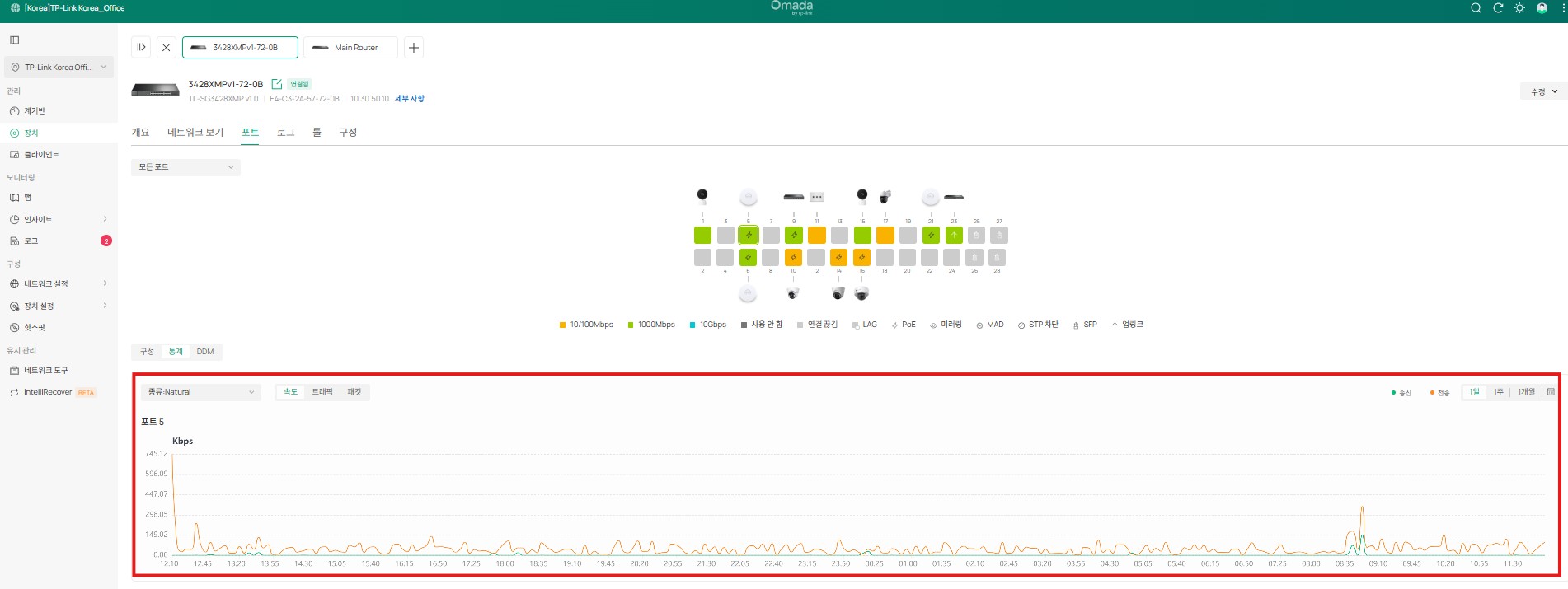This screenshot has width=1568, height=589.
Task: Click the refresh icon in header
Action: (1498, 8)
